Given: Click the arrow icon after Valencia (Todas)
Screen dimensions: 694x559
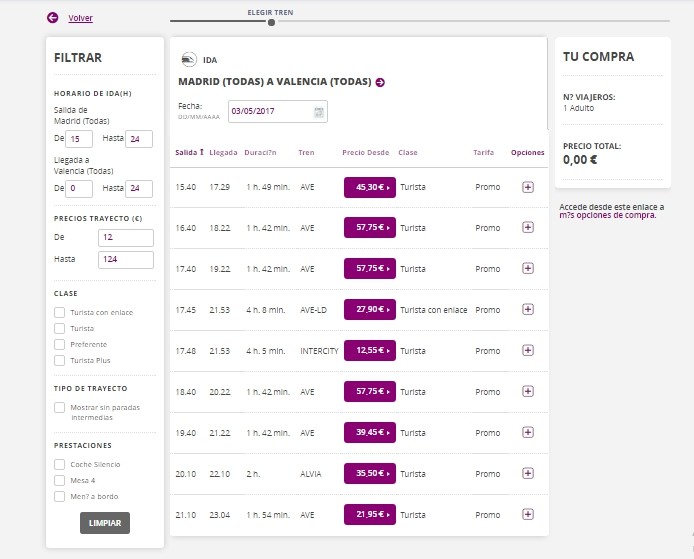Looking at the screenshot, I should click(x=380, y=82).
